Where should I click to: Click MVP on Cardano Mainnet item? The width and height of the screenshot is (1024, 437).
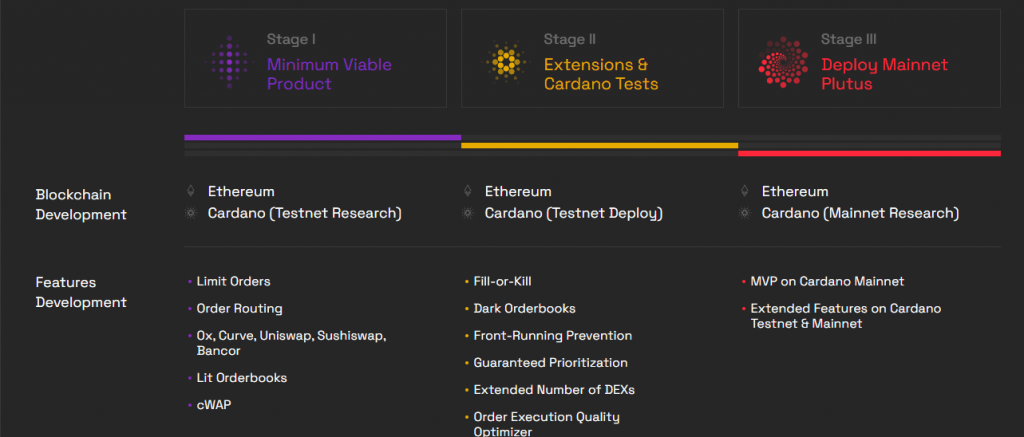pos(823,282)
